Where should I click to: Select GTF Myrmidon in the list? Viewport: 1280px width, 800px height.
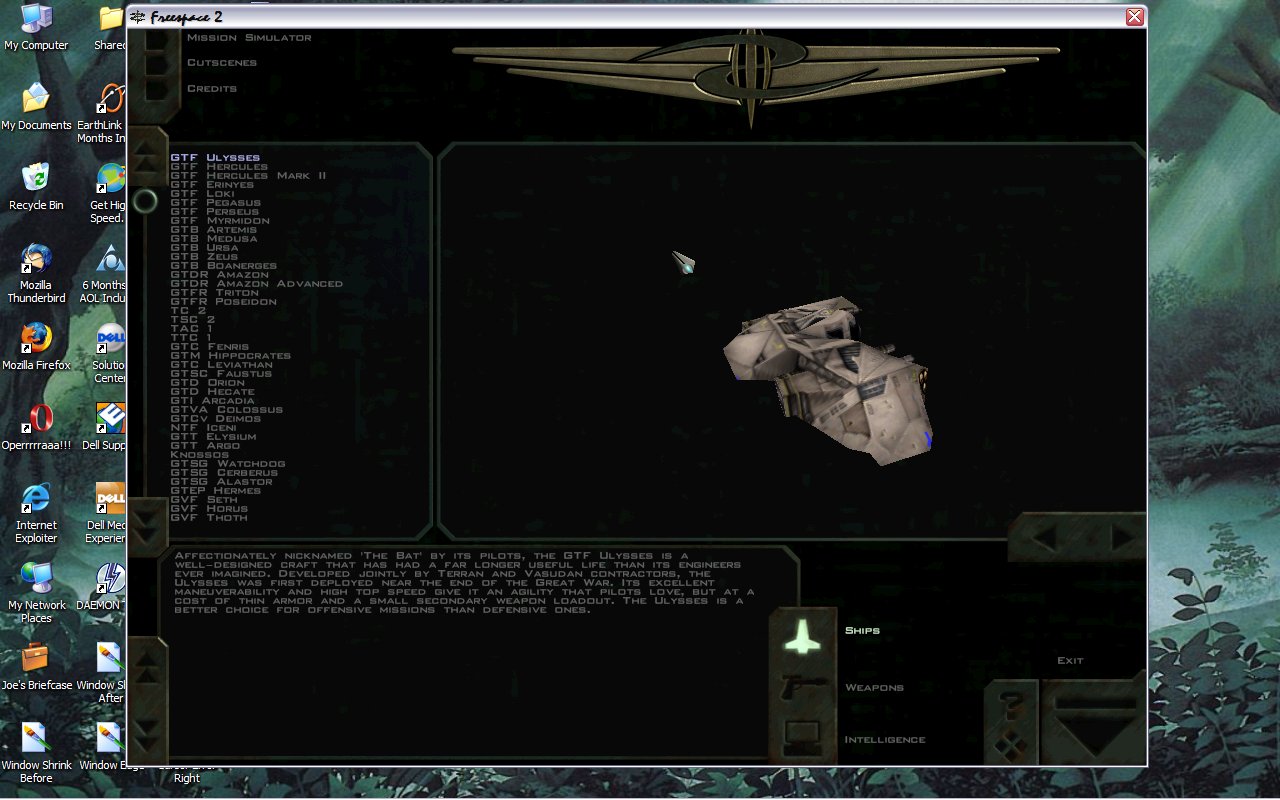point(220,221)
